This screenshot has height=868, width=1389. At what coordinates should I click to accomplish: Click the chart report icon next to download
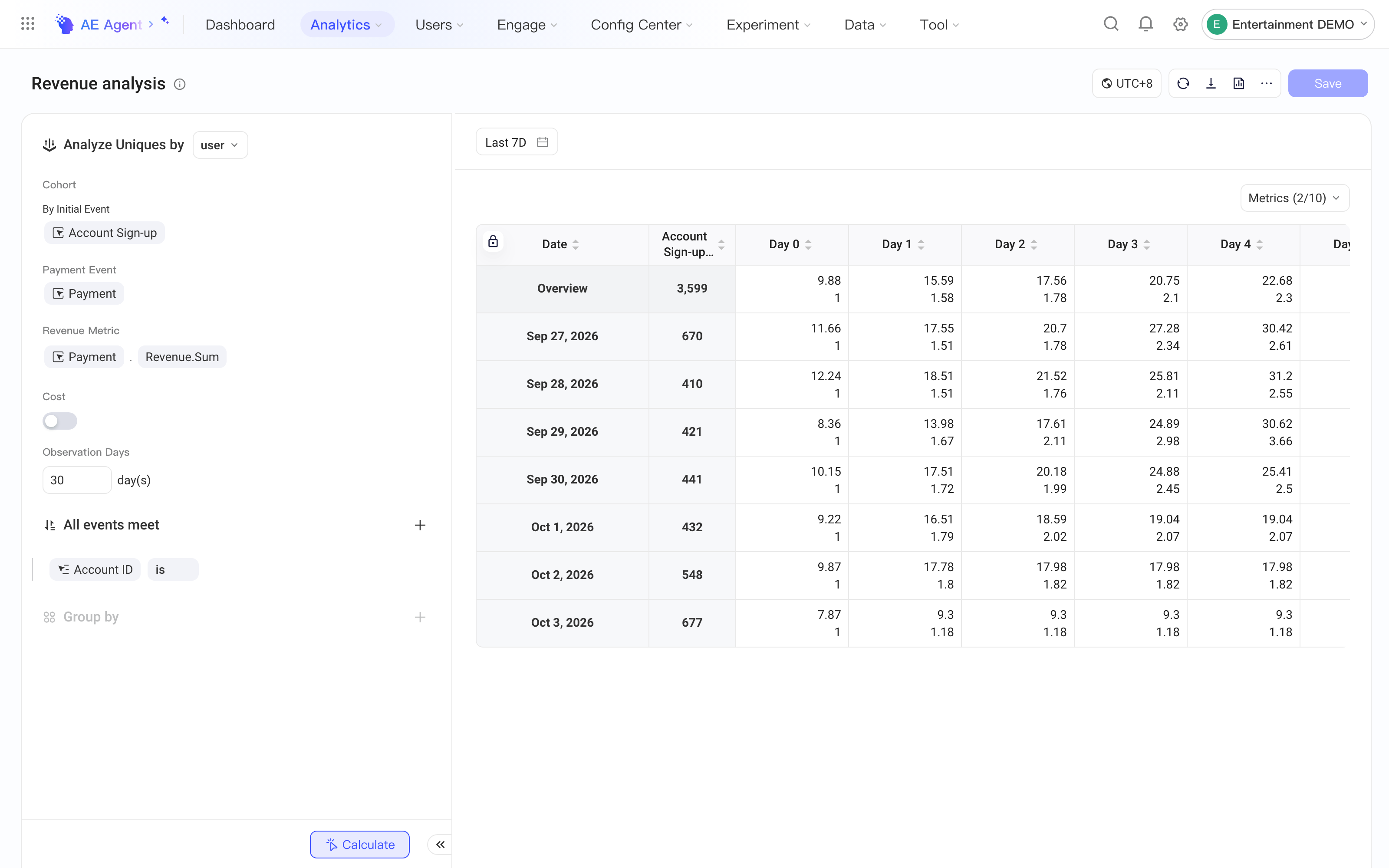1239,84
